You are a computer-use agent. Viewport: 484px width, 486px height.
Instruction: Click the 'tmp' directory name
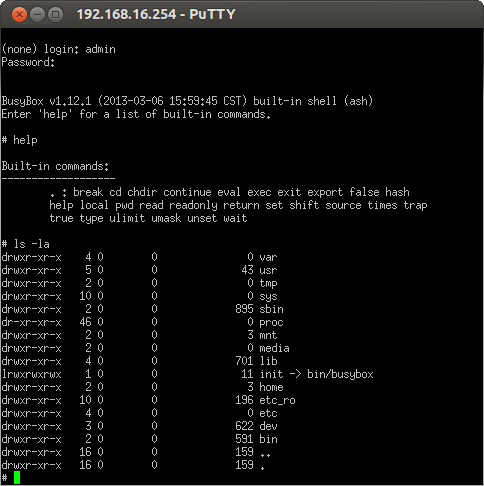[x=268, y=283]
